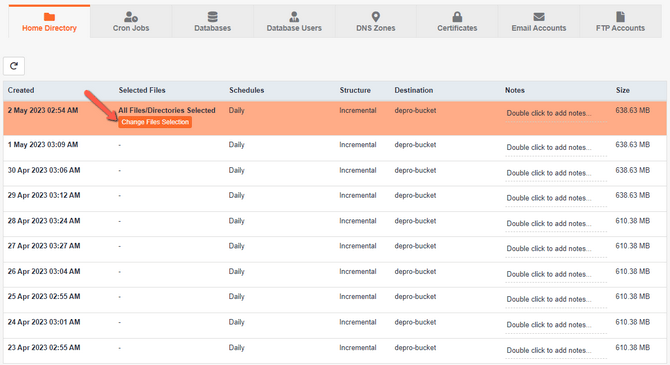Screen dimensions: 670x365
Task: Click the Selected Files column header
Action: [142, 90]
